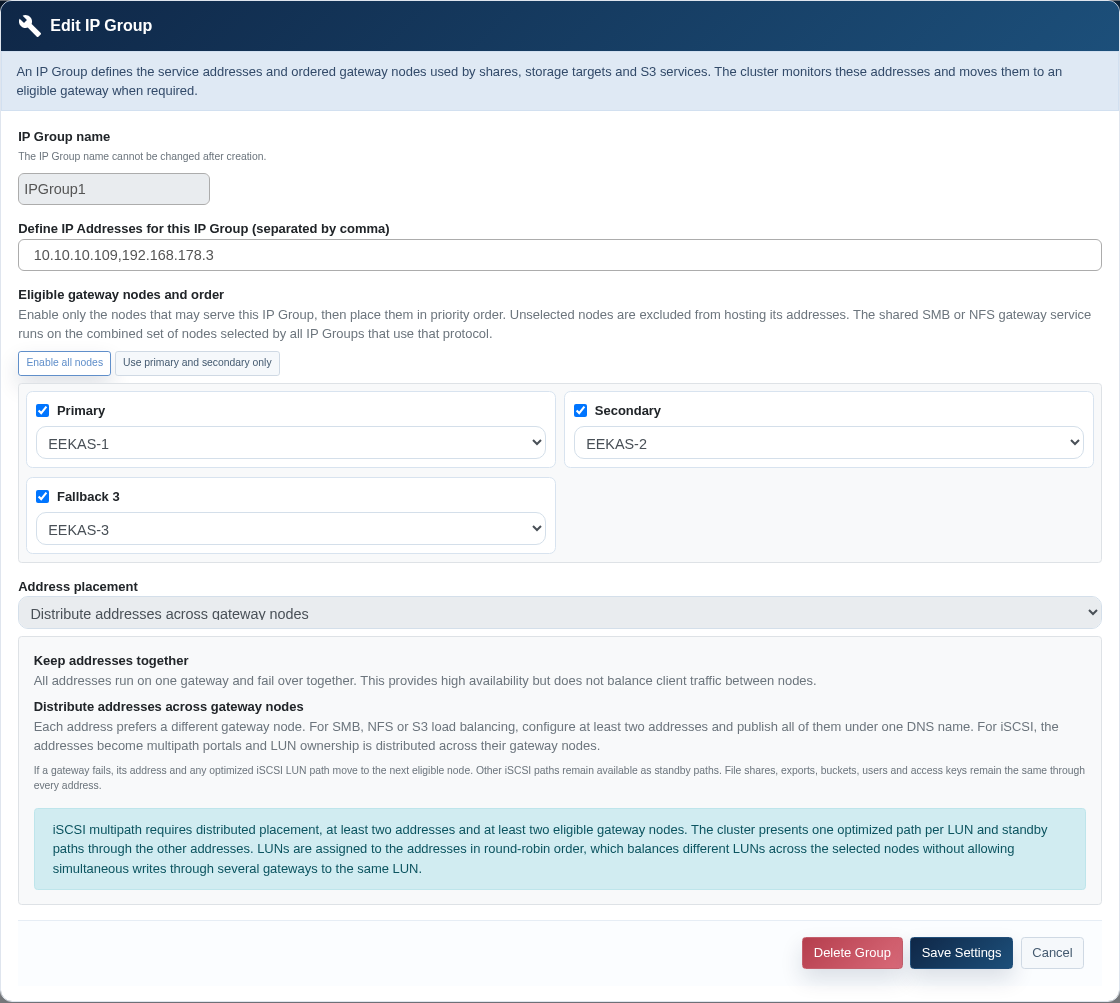
Task: Open the Fallback 3 dropdown showing EEKAS-3
Action: 291,529
